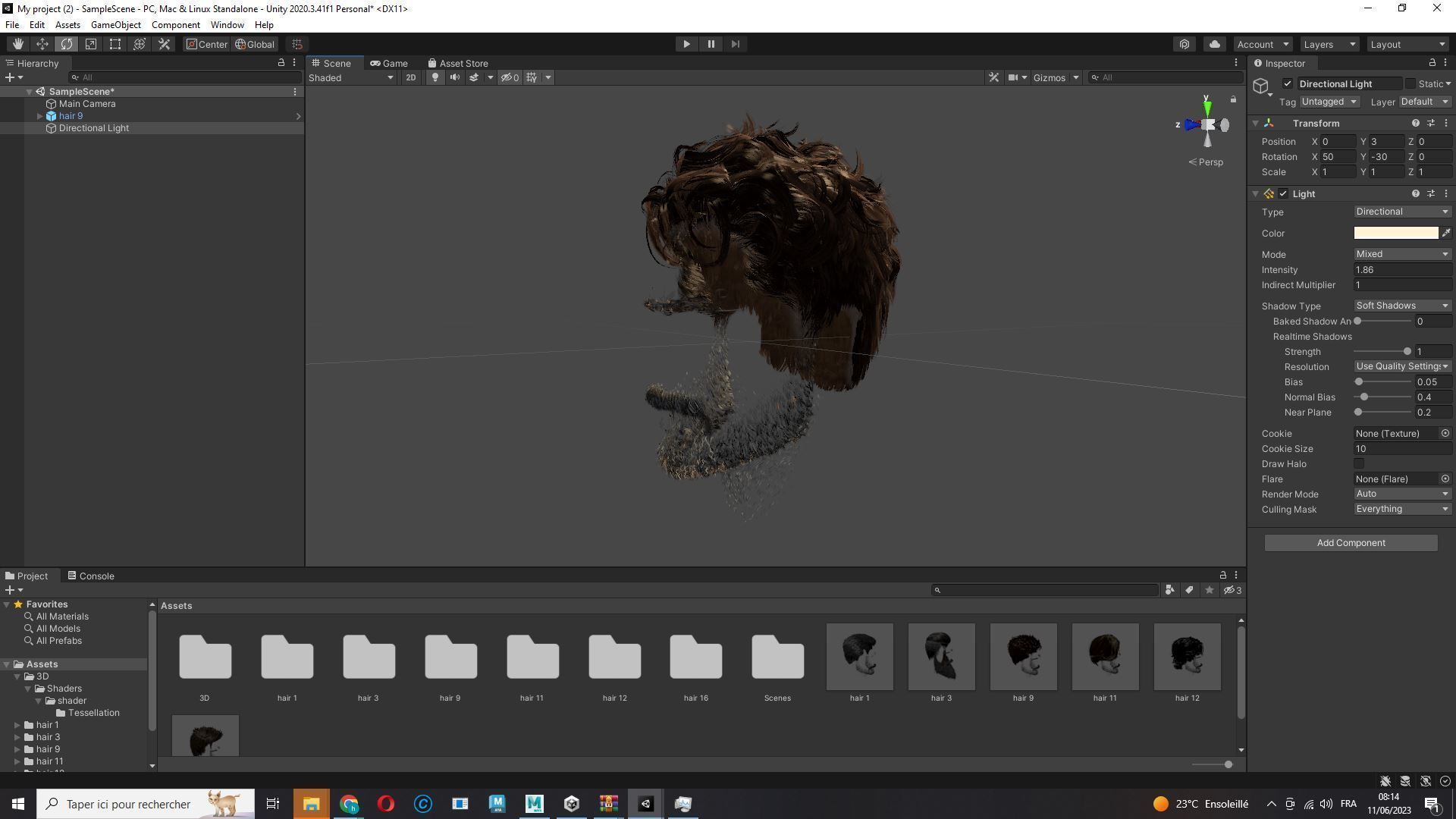The height and width of the screenshot is (819, 1456).
Task: Activate the Rect transform tool
Action: tap(115, 44)
